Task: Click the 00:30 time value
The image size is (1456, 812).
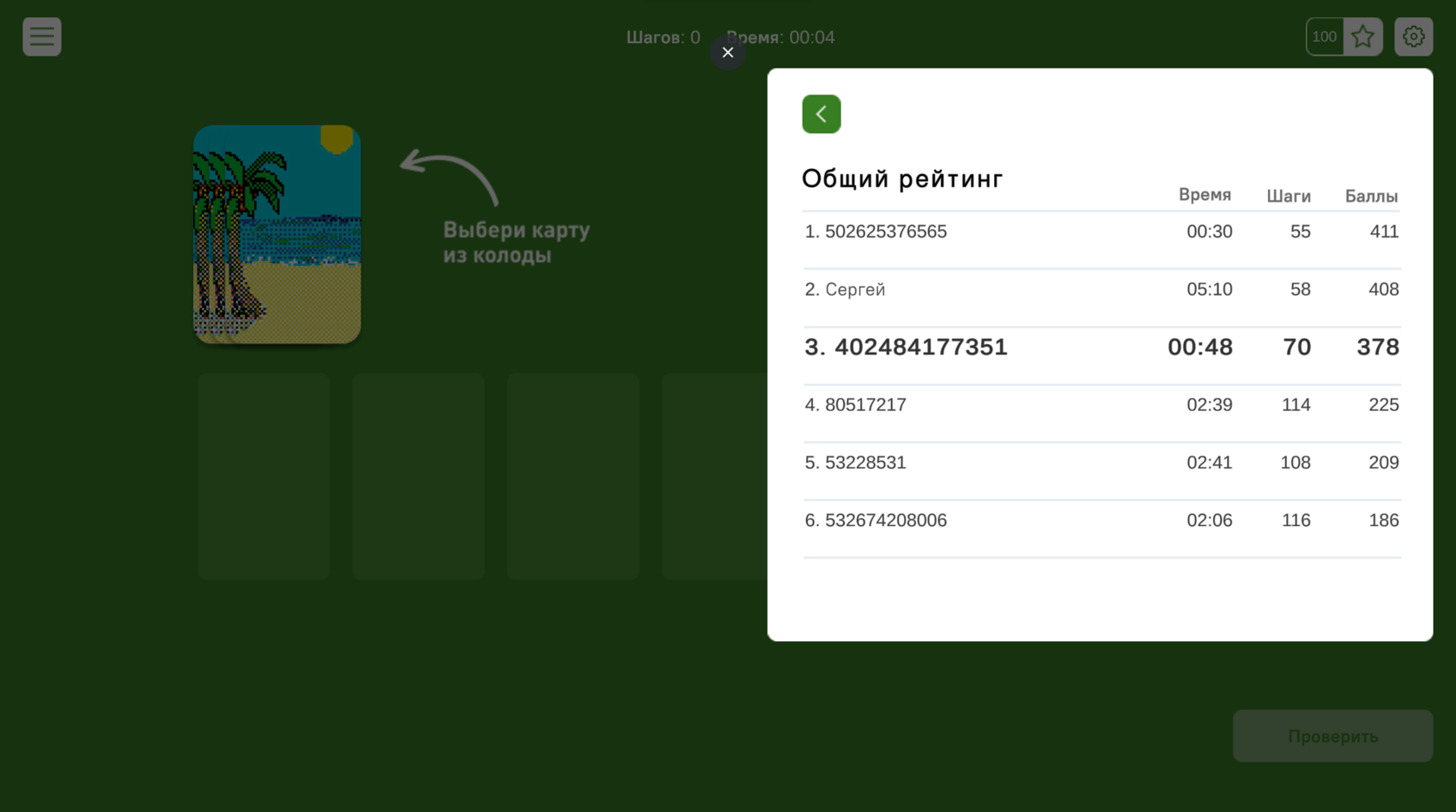Action: pos(1209,231)
